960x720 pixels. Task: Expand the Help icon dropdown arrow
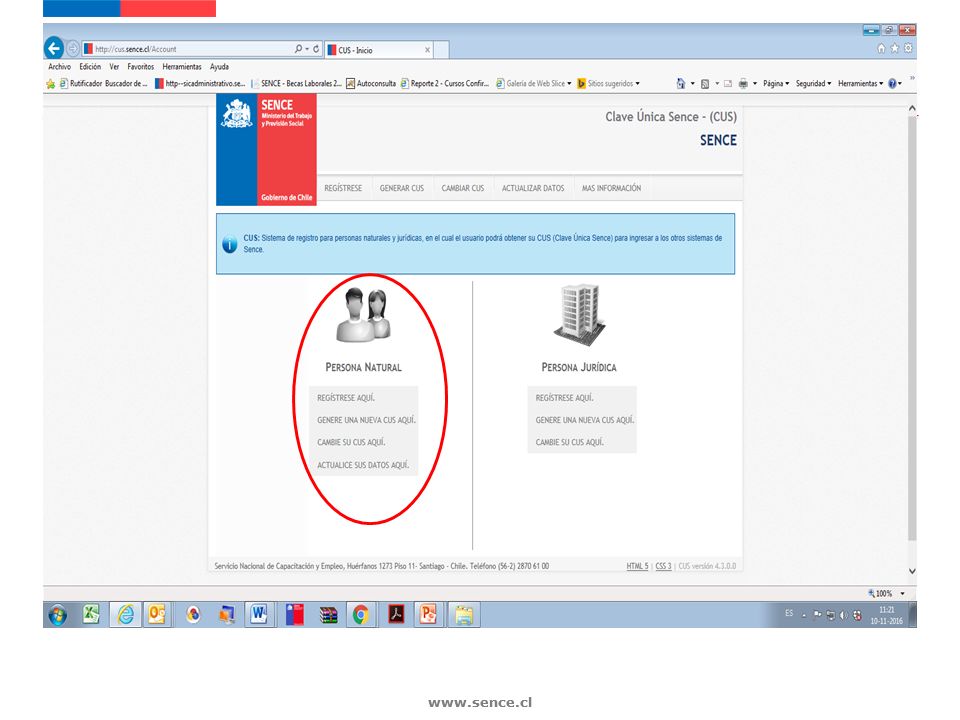pos(900,84)
